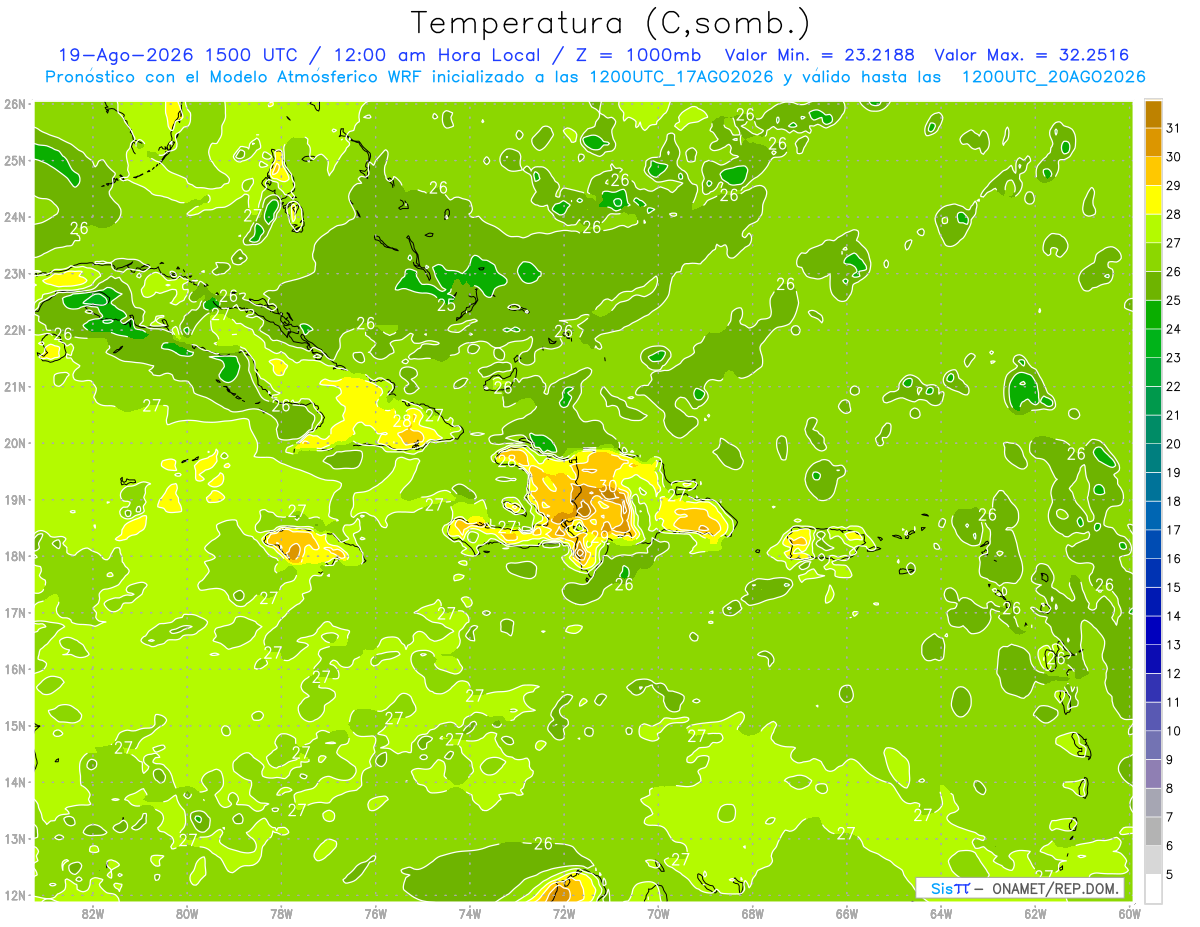1200x927 pixels.
Task: Click the 'Sis' logo text in credit box
Action: tap(941, 888)
